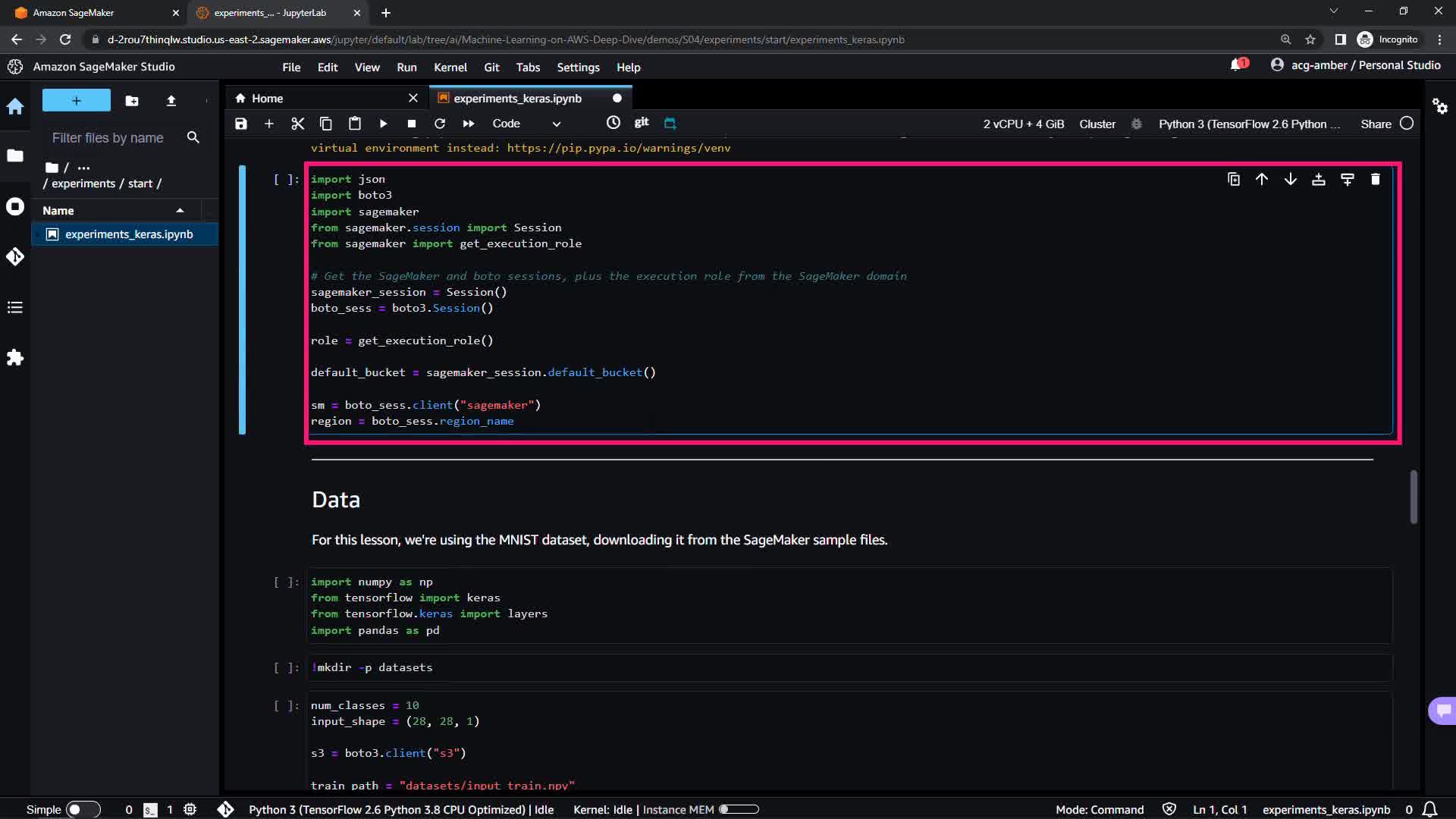1456x819 pixels.
Task: Run the selected cell with play icon
Action: click(383, 124)
